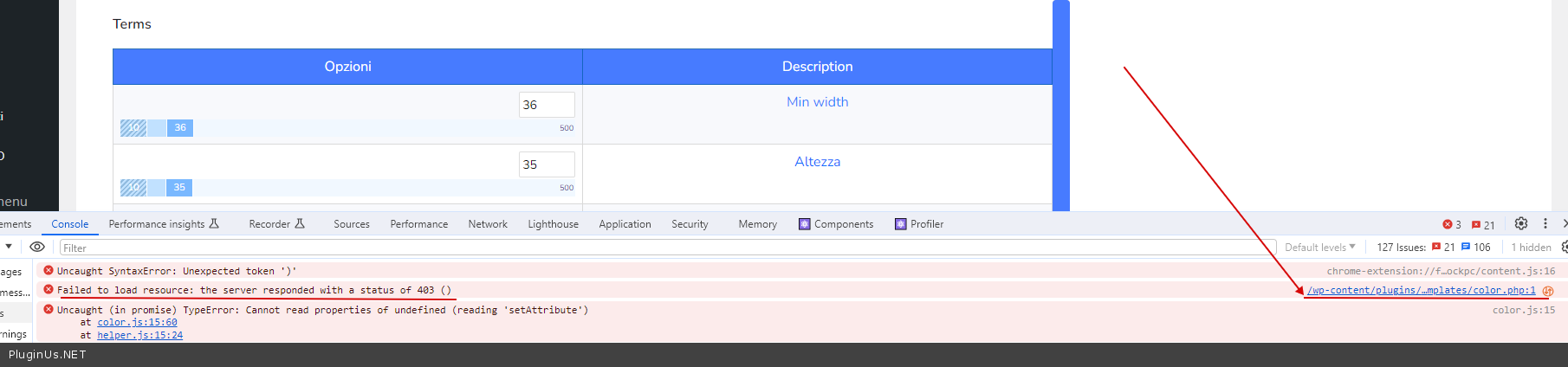This screenshot has height=367, width=1568.
Task: Click the red error count badge
Action: 1452,224
